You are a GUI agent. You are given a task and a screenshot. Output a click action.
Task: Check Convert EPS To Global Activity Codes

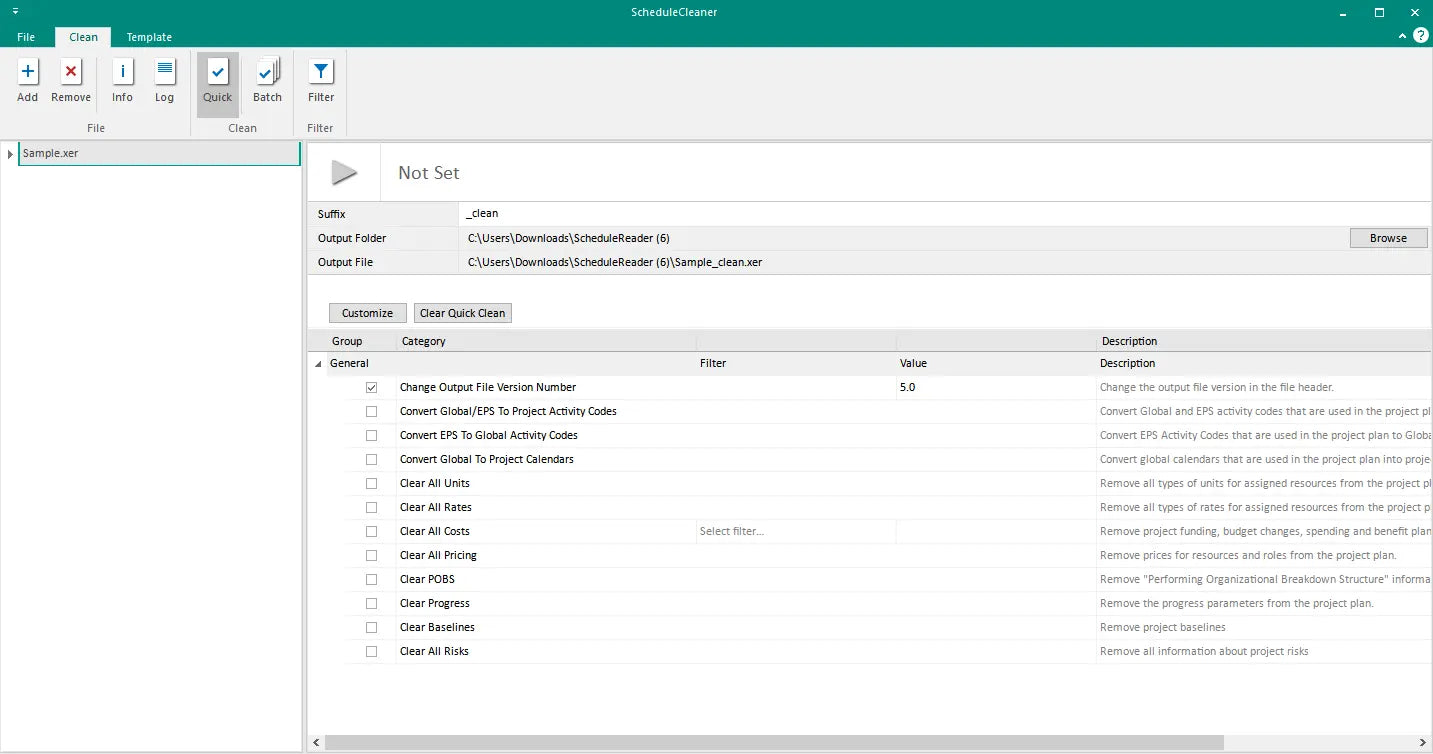coord(372,435)
